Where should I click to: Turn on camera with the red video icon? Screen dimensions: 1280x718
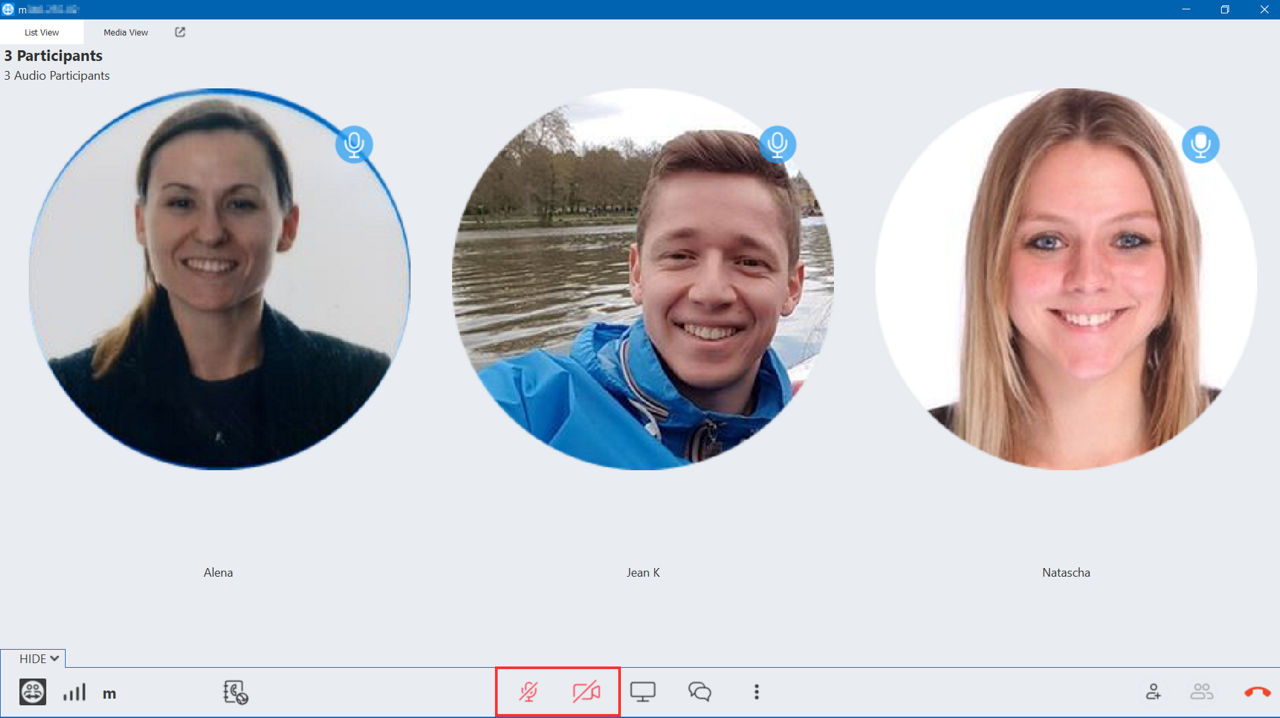(586, 692)
